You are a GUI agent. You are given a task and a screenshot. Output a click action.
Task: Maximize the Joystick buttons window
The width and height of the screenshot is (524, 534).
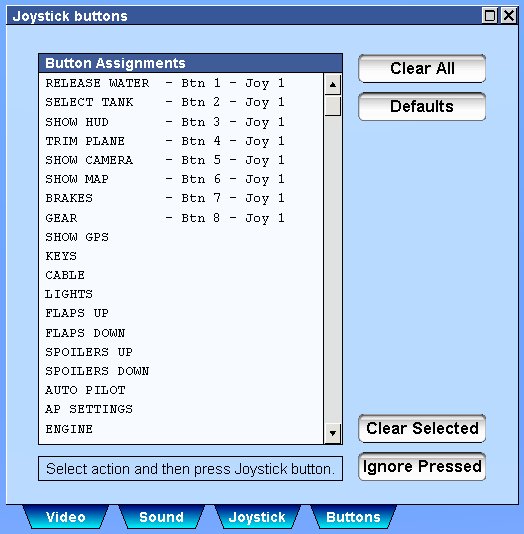click(490, 16)
